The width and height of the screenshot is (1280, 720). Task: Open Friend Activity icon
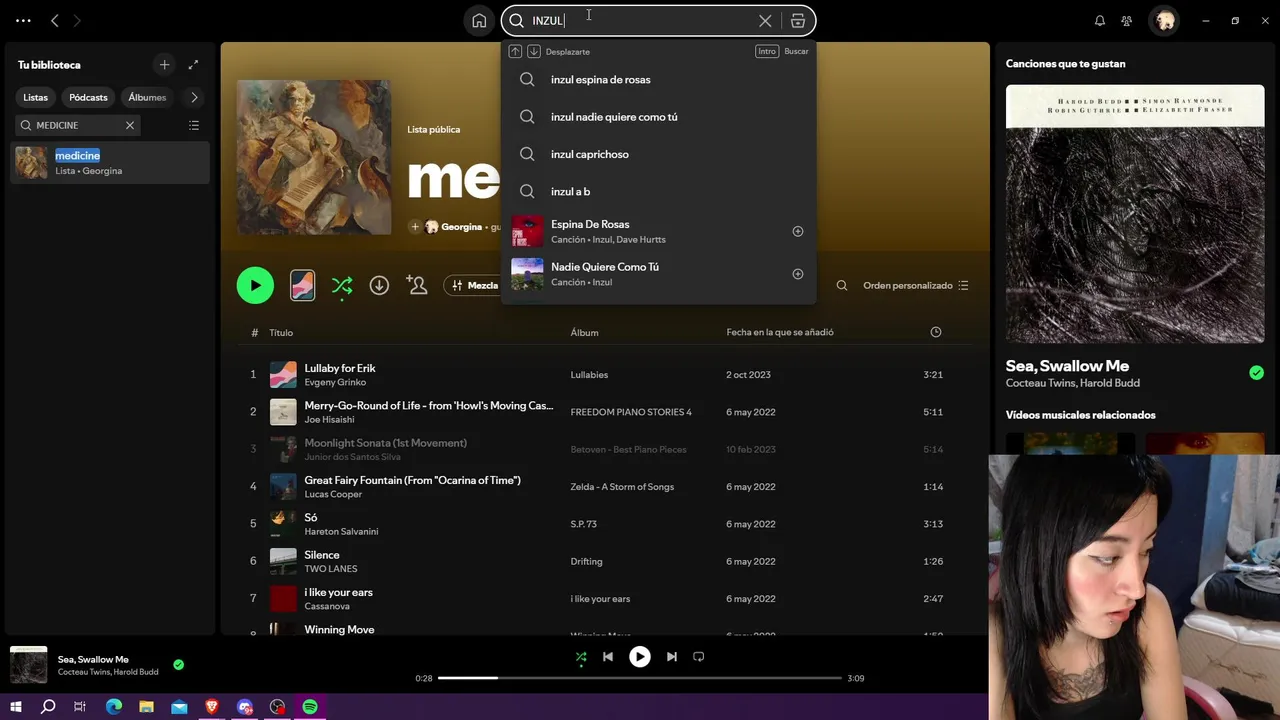tap(1127, 21)
